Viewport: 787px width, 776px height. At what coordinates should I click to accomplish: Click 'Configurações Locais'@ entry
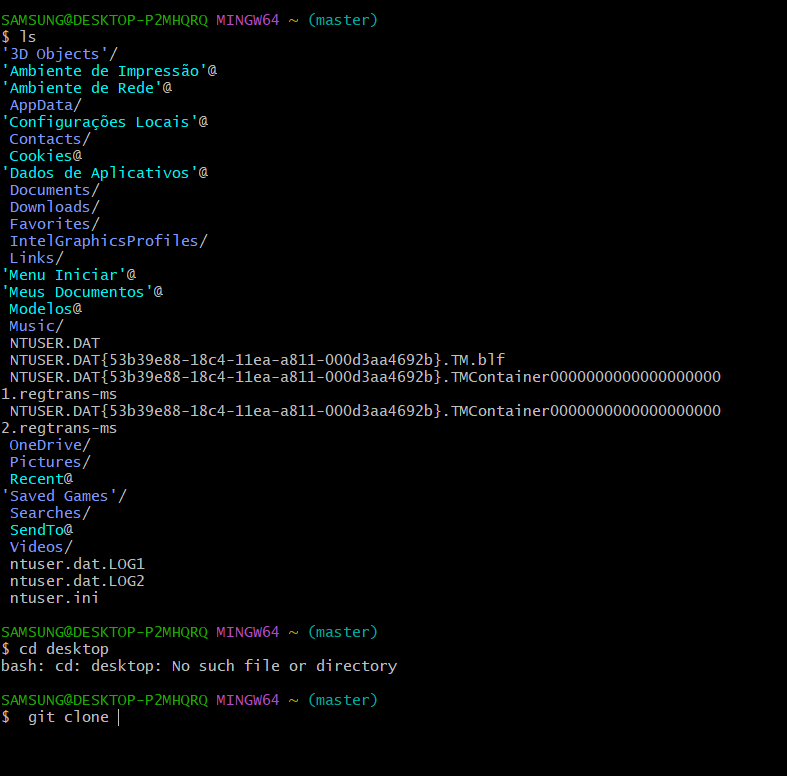click(105, 122)
